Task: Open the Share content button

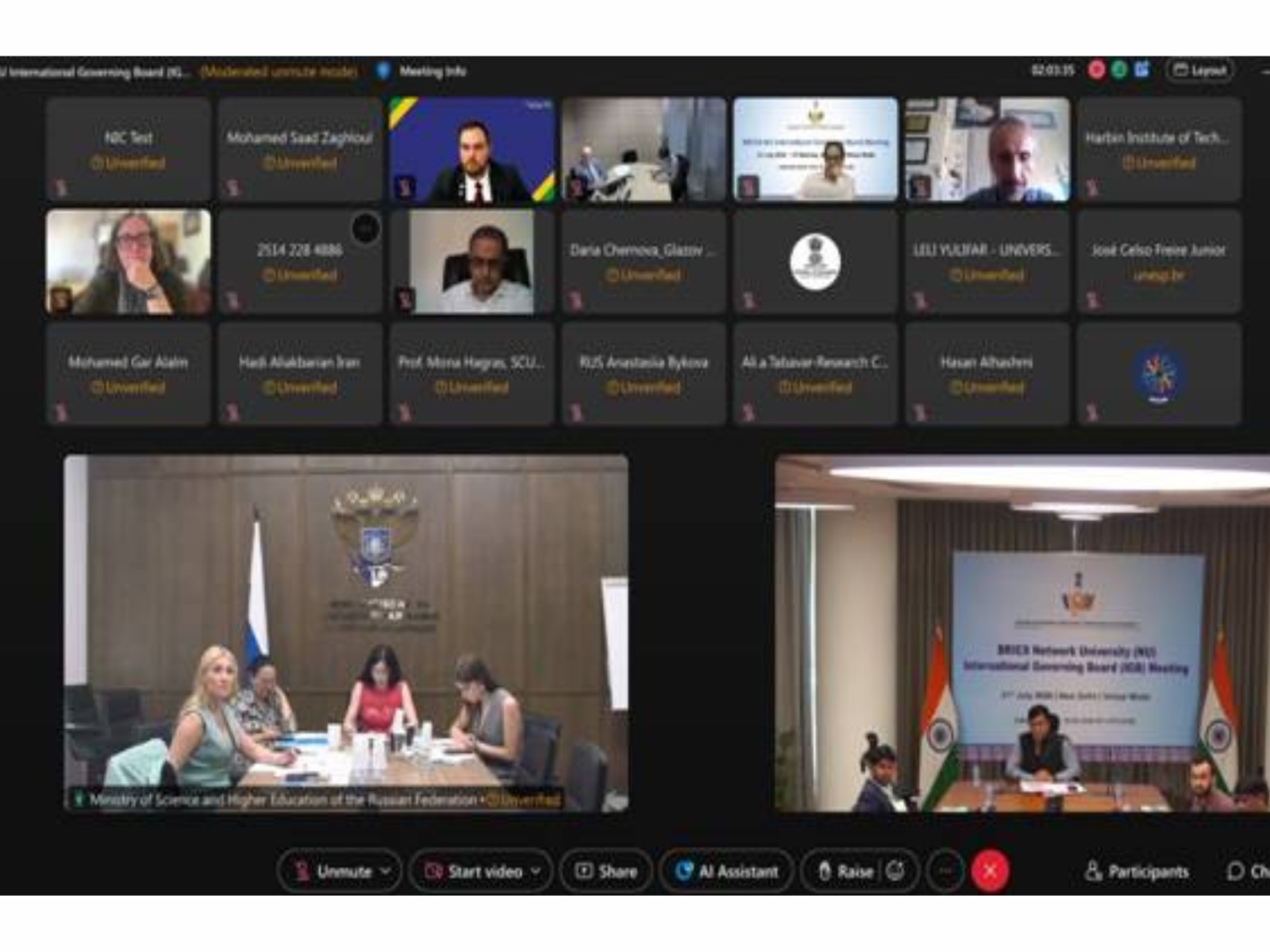Action: [x=606, y=871]
